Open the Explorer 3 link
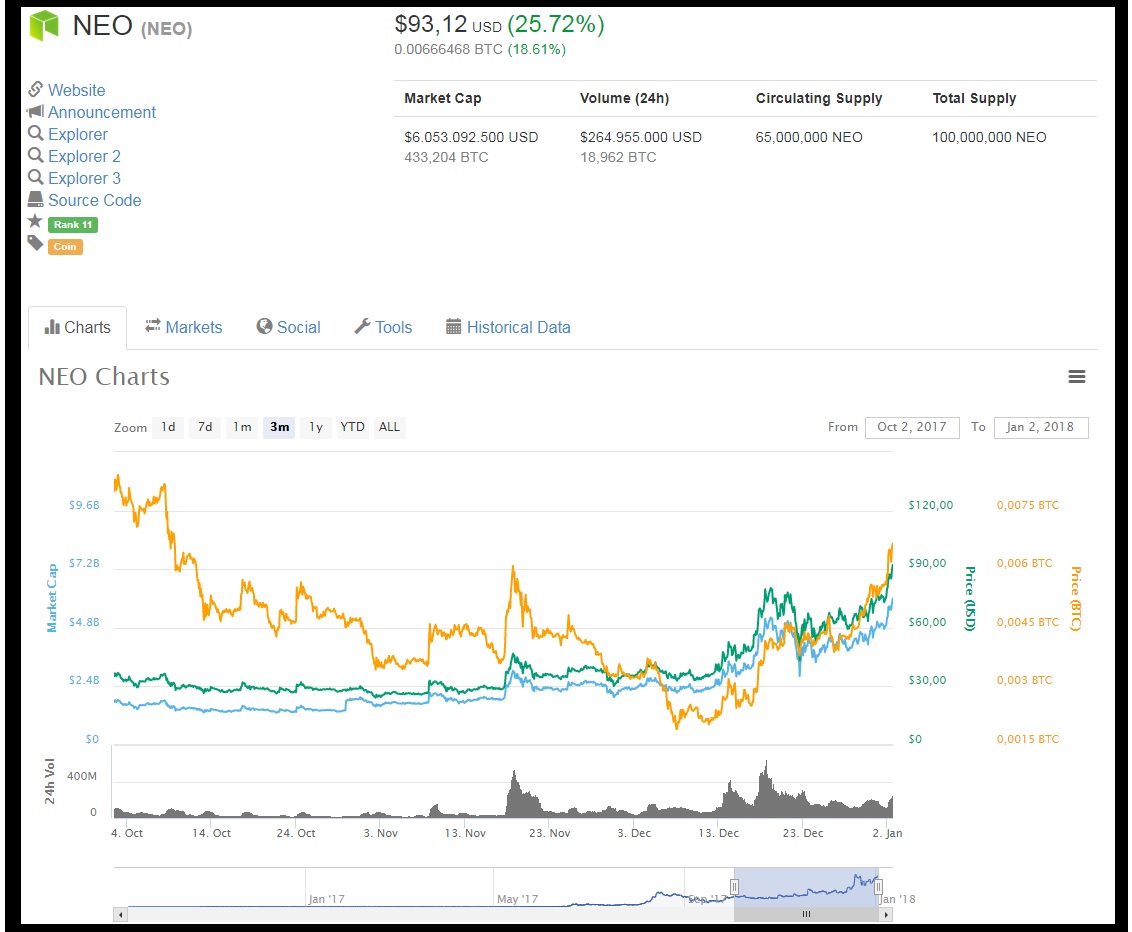Screen dimensions: 1132x932 [x=84, y=178]
